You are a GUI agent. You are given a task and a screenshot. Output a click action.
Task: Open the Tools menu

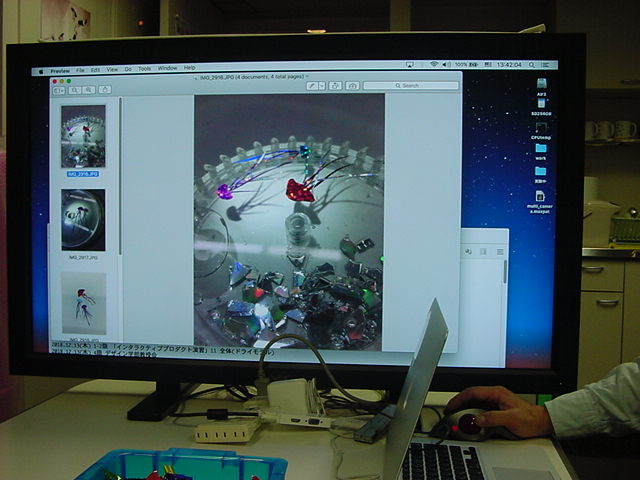(x=144, y=69)
